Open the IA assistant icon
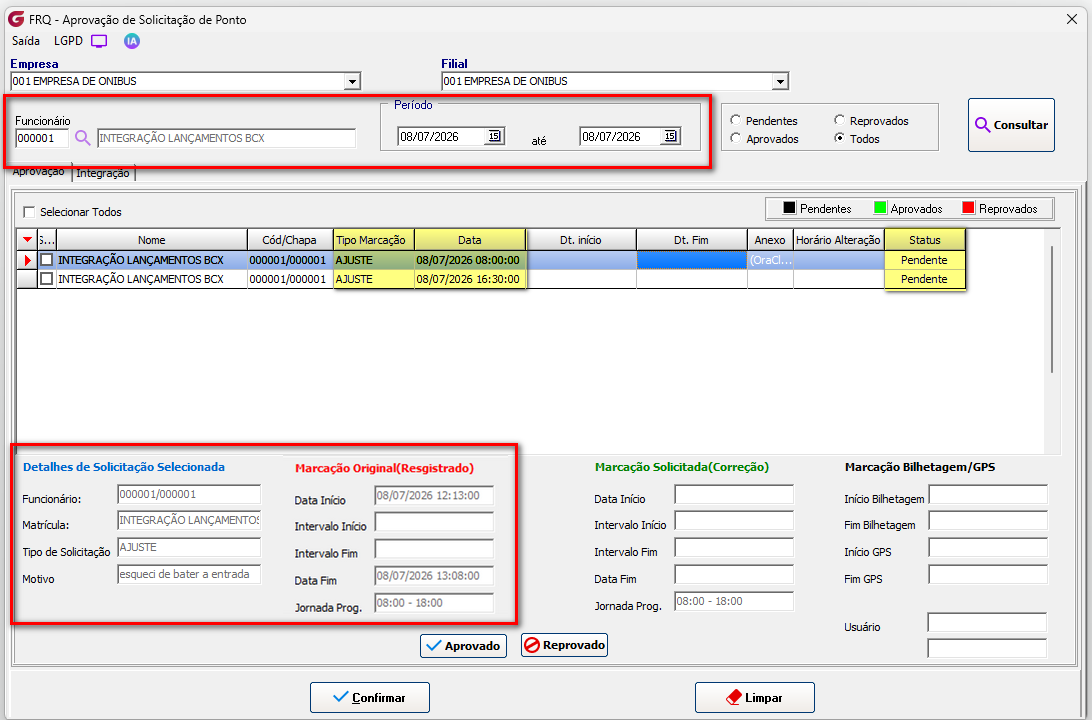Image resolution: width=1092 pixels, height=720 pixels. (x=132, y=41)
